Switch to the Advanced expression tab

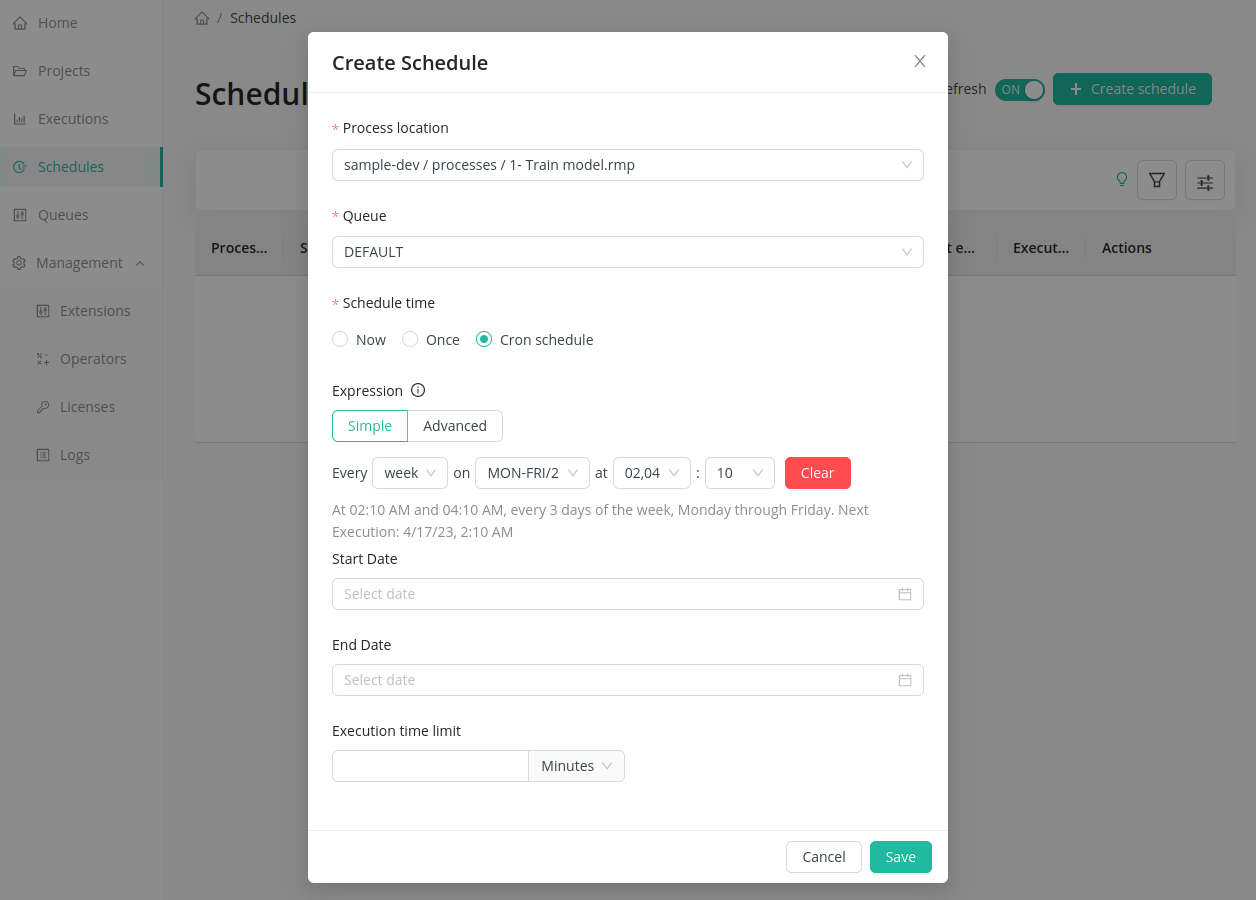(x=455, y=426)
